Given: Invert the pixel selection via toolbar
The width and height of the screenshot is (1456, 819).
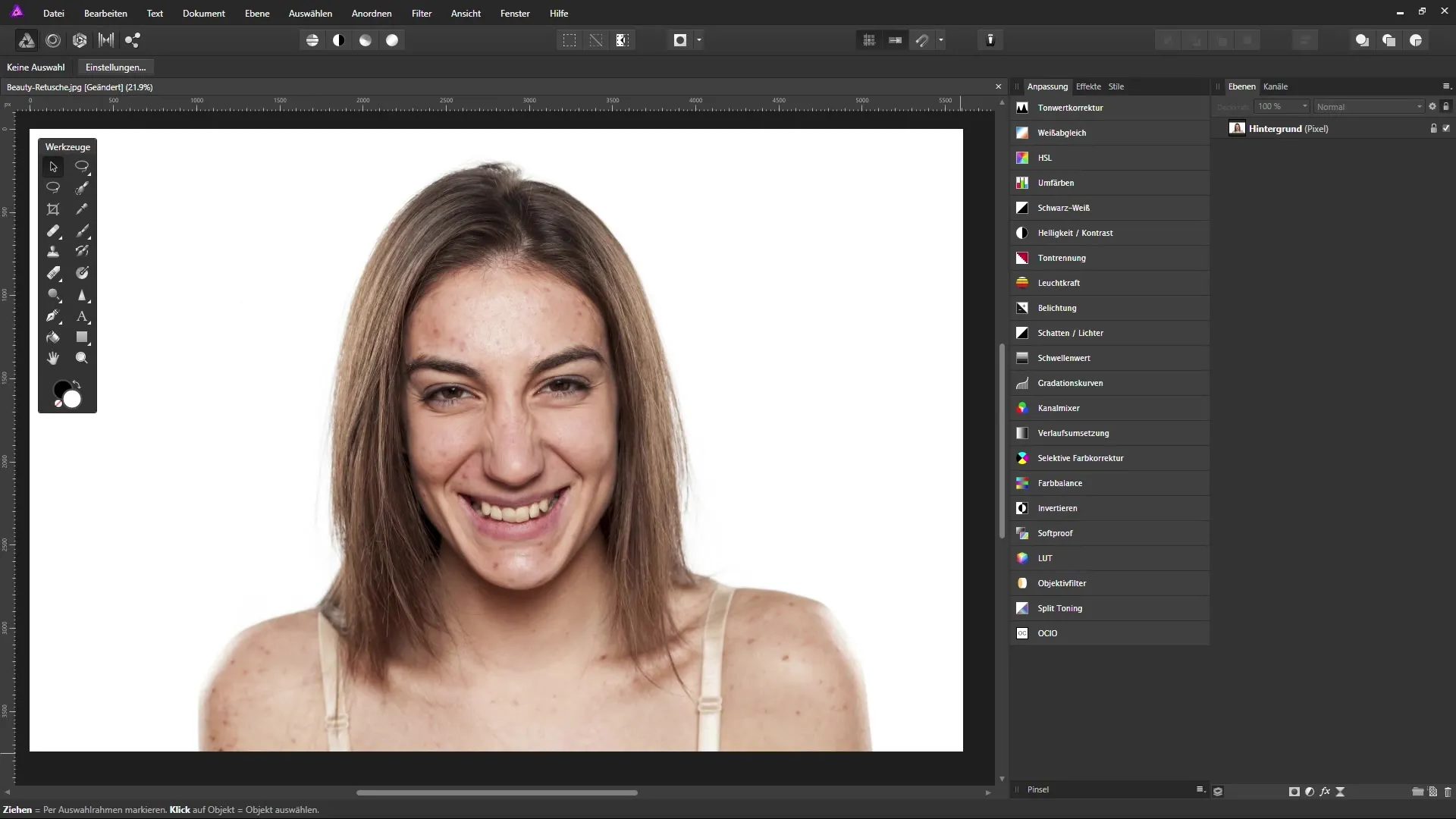Looking at the screenshot, I should pos(623,40).
